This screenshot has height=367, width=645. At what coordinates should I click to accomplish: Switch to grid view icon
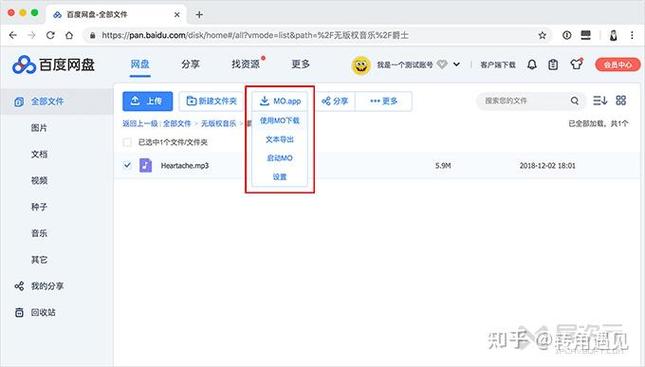click(621, 100)
